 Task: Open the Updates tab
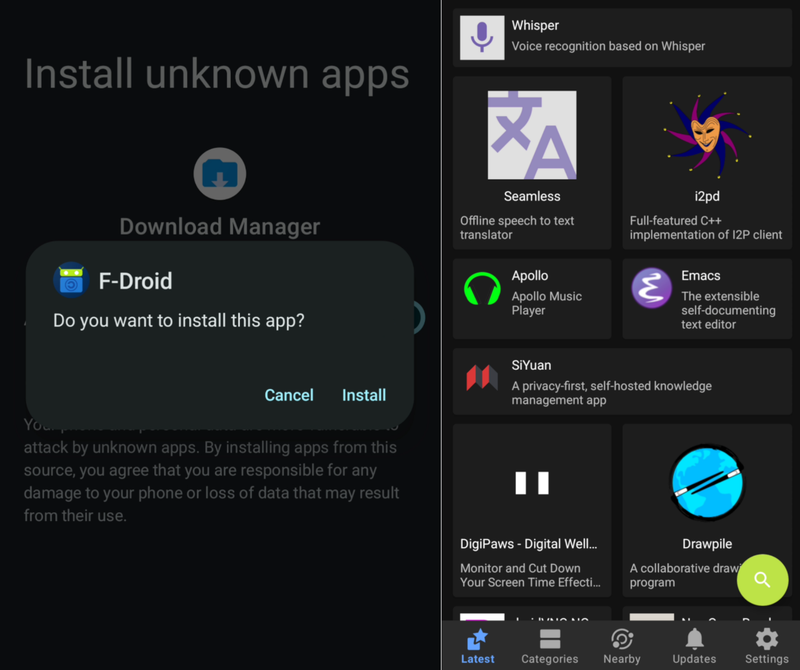point(694,645)
